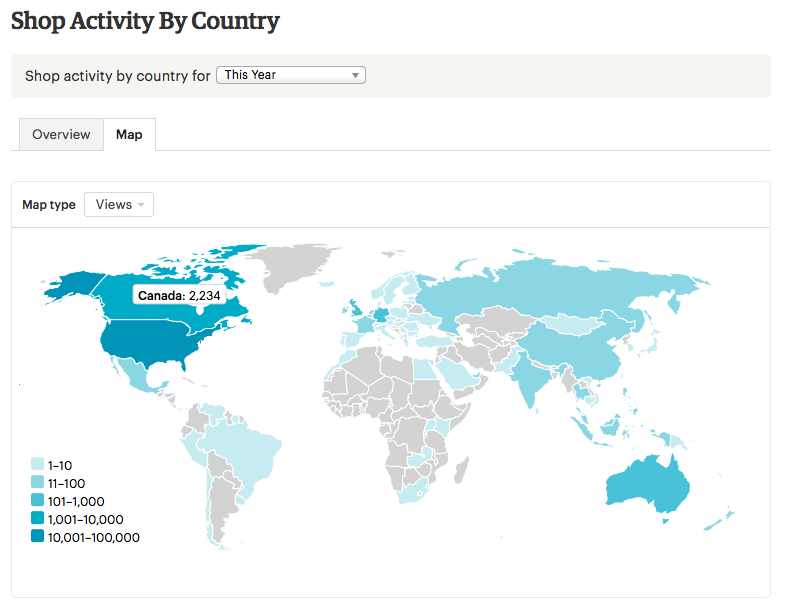The width and height of the screenshot is (791, 615).
Task: Click New Zealand on the map
Action: pos(719,521)
